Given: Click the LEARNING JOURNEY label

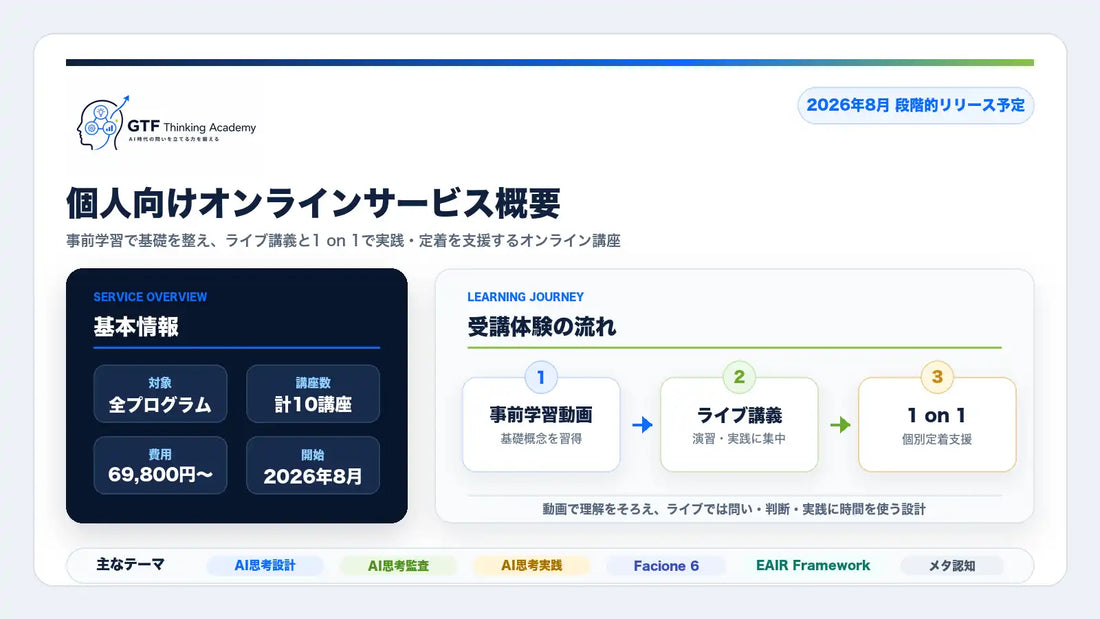Looking at the screenshot, I should point(525,297).
